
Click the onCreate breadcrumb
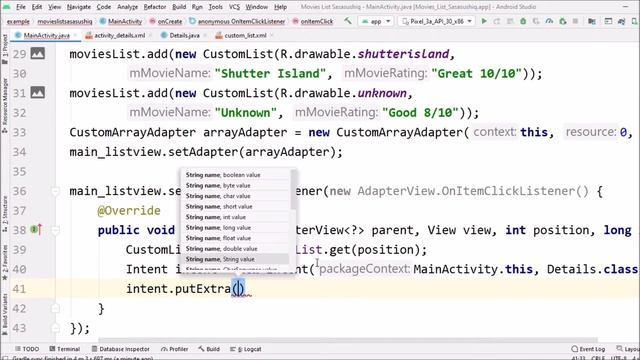(x=166, y=21)
